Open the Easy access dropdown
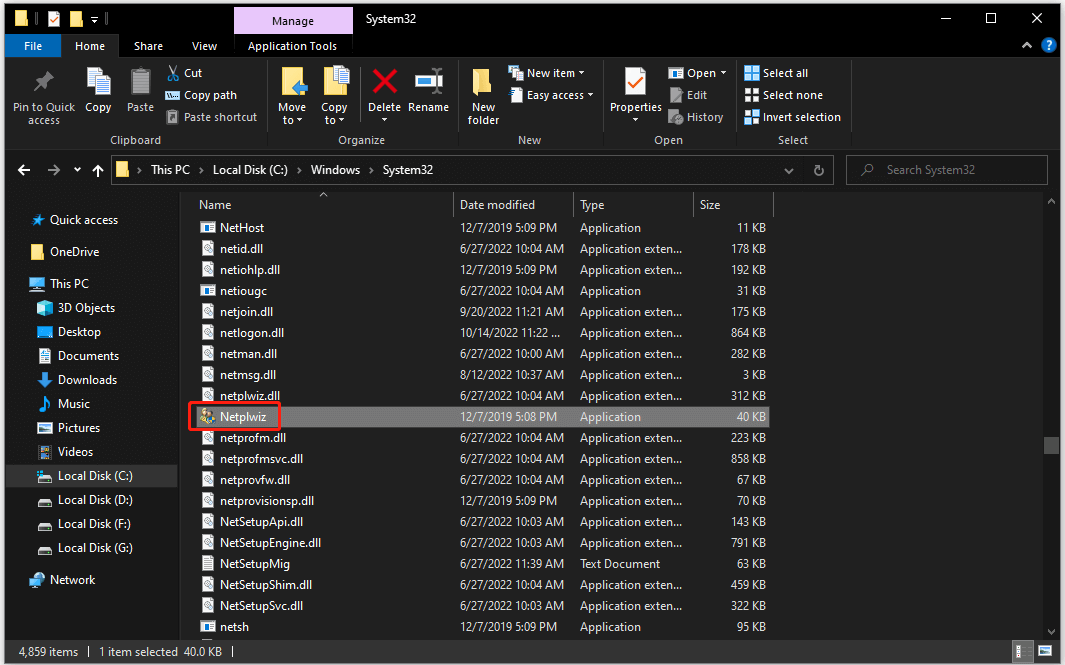 [552, 94]
